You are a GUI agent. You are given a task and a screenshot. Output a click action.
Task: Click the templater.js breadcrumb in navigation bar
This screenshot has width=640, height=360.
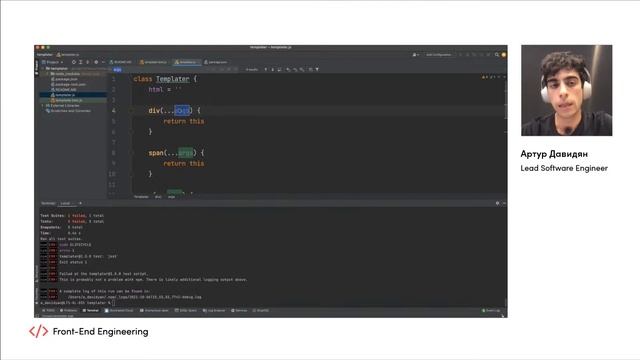pos(68,54)
